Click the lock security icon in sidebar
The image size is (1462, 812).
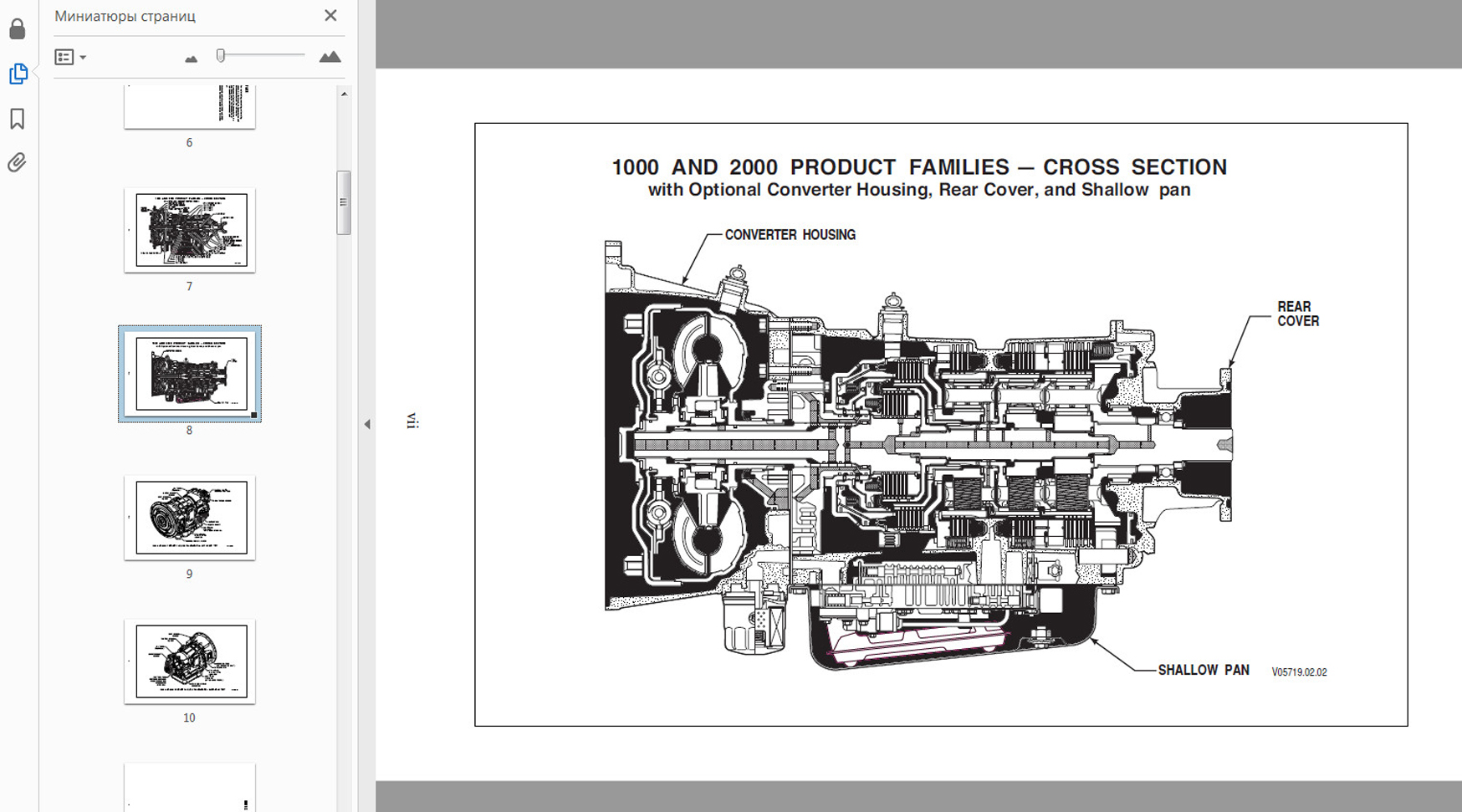(x=18, y=29)
